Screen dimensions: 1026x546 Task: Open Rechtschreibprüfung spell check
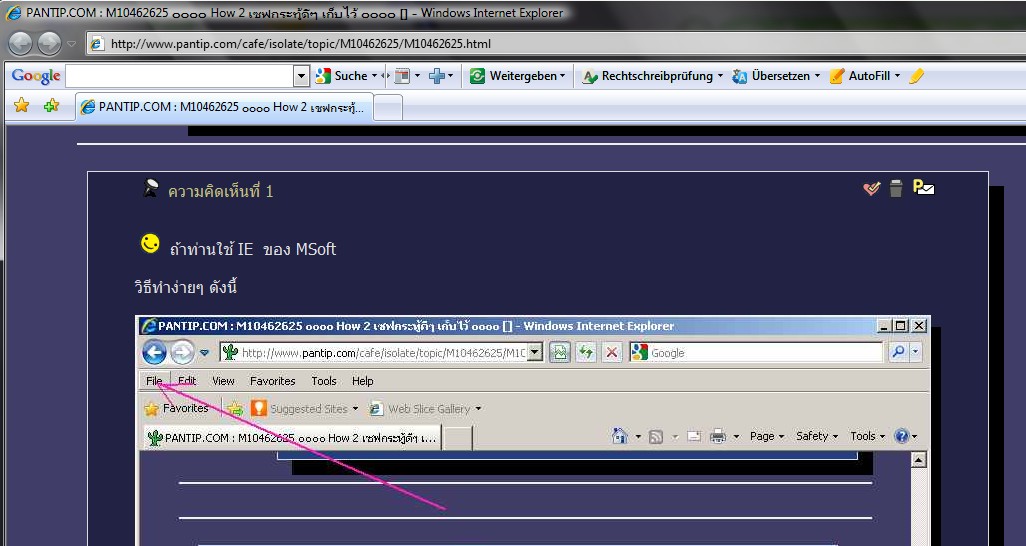click(652, 76)
